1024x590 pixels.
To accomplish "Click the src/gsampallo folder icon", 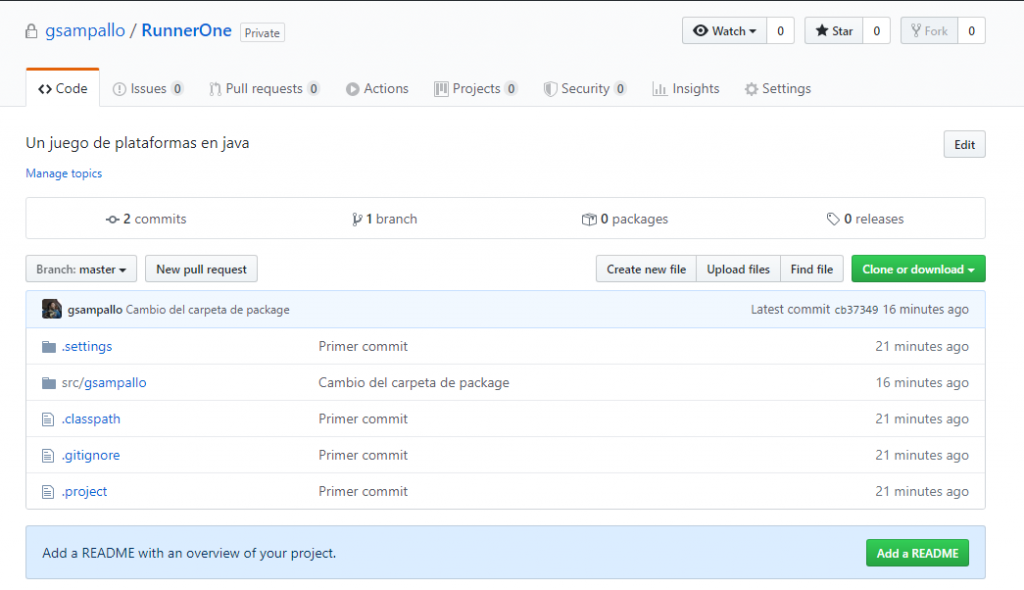I will click(x=48, y=383).
